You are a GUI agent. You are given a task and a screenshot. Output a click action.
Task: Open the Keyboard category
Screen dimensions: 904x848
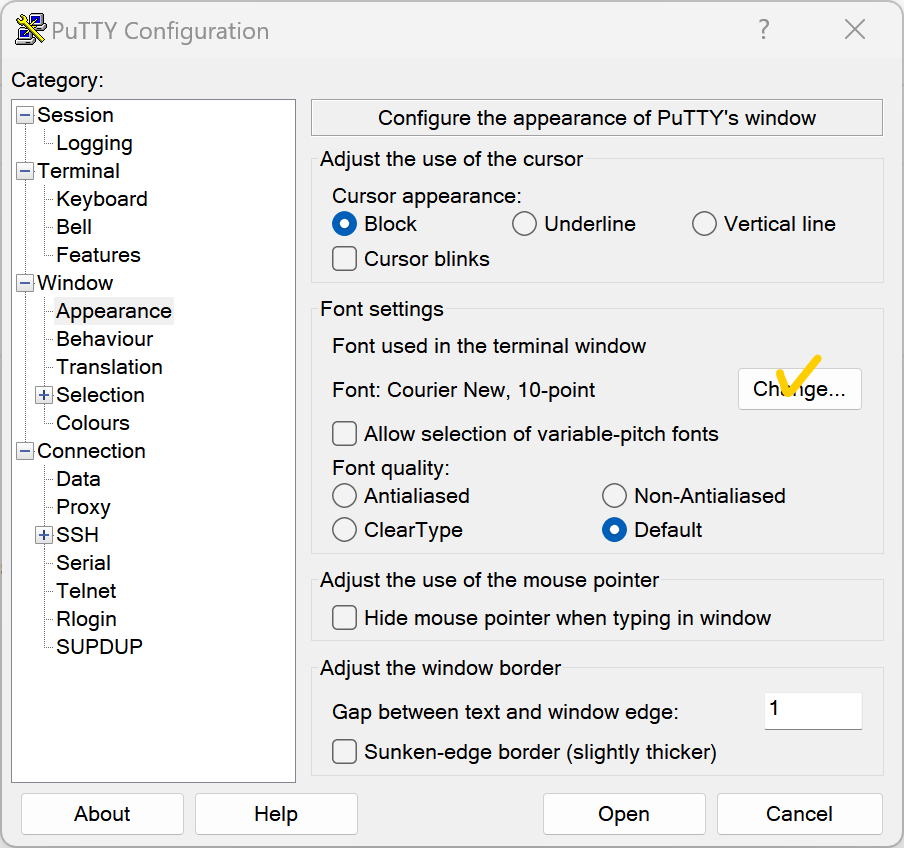[102, 199]
